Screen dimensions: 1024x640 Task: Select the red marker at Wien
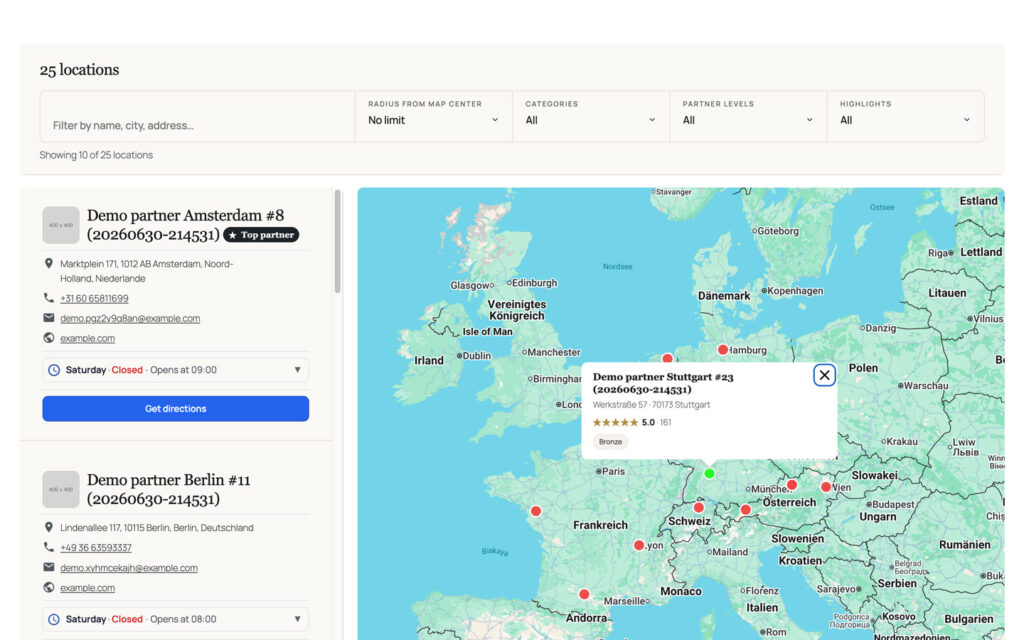pos(826,487)
